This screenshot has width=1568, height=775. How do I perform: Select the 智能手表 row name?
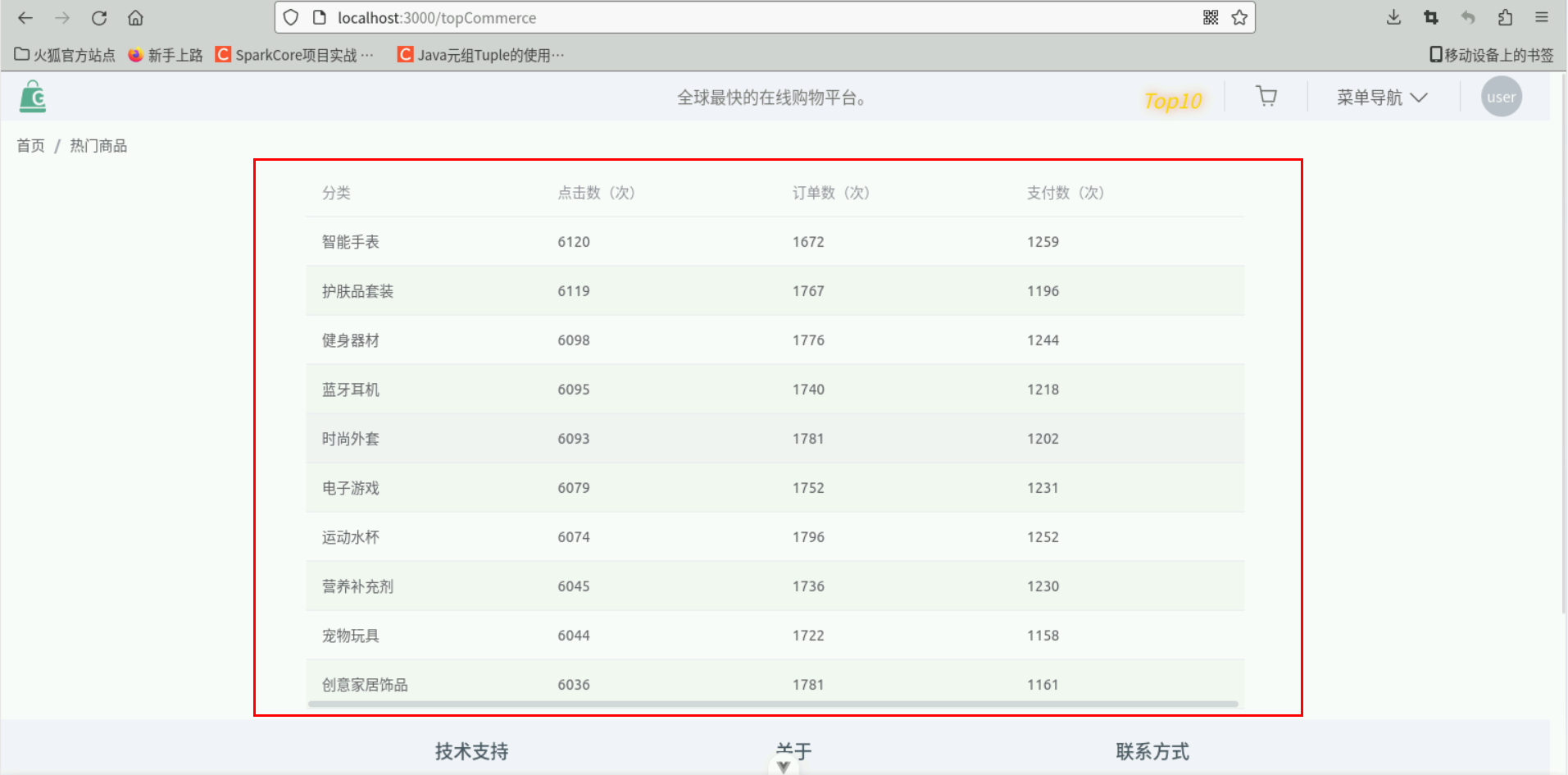pos(351,242)
